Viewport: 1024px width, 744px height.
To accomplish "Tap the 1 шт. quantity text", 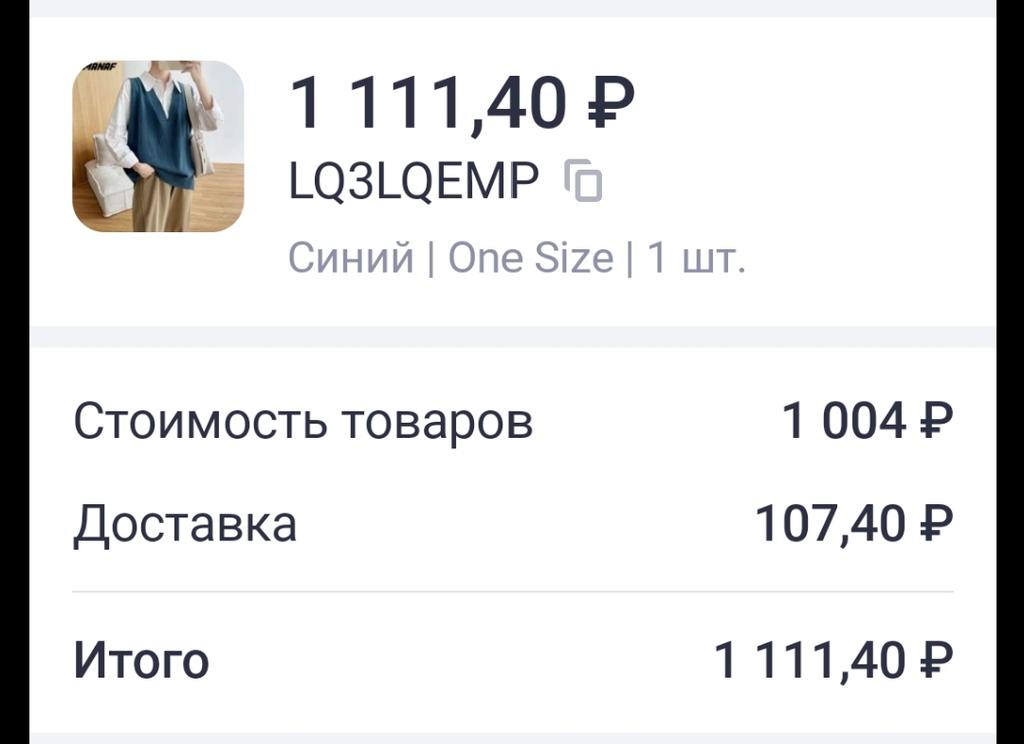I will coord(696,258).
